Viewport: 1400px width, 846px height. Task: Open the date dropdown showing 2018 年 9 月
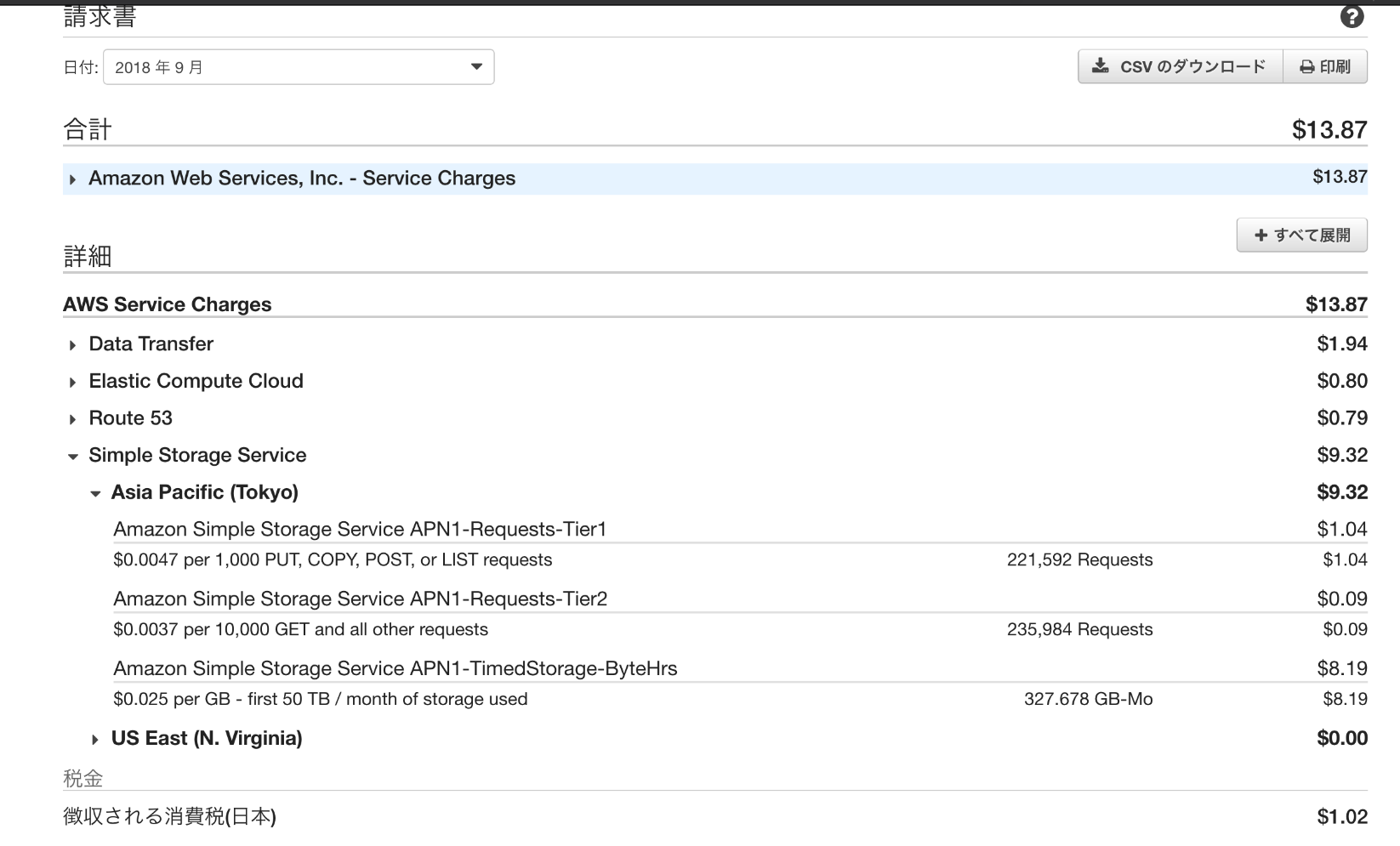pyautogui.click(x=299, y=67)
